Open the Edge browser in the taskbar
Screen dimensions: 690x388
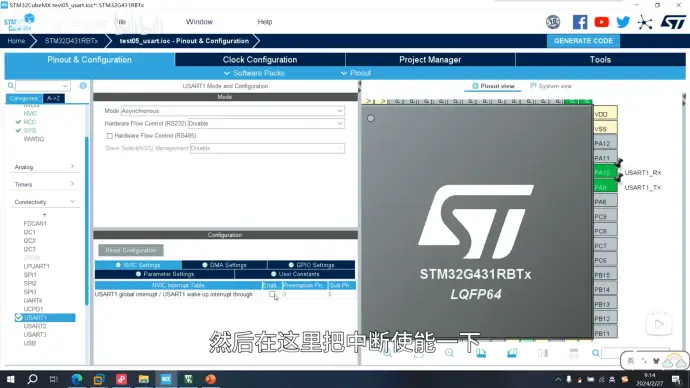77,379
